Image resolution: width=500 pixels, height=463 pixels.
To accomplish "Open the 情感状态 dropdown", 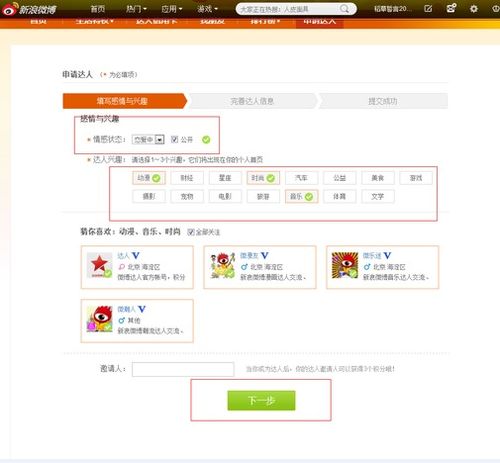I will (148, 139).
